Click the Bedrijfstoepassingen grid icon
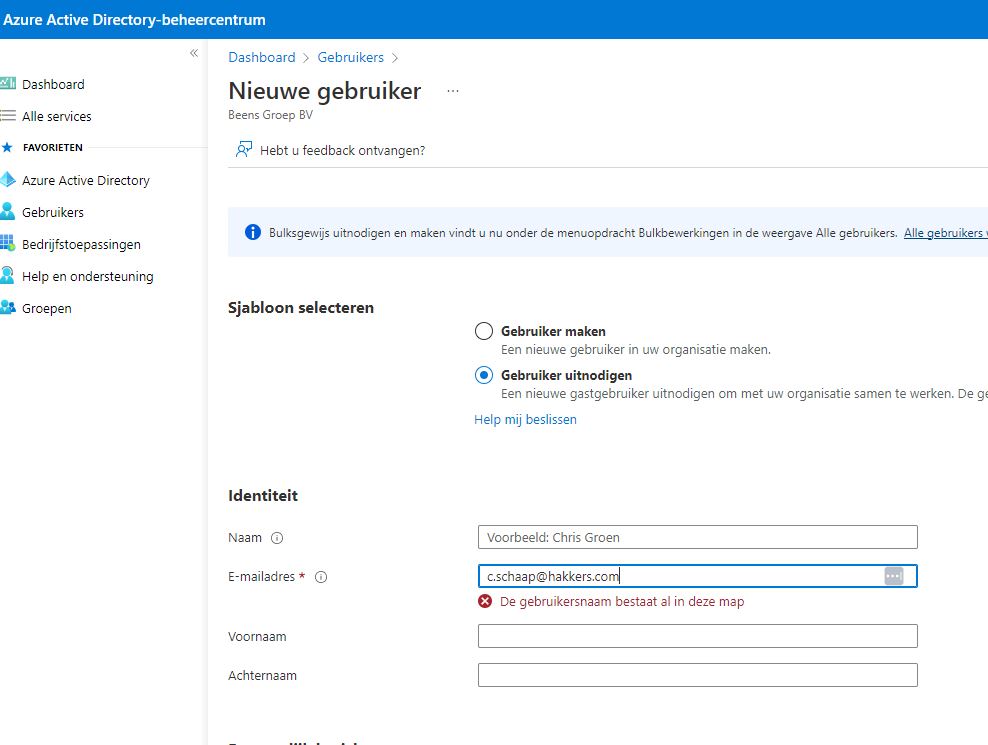The height and width of the screenshot is (745, 988). 8,243
